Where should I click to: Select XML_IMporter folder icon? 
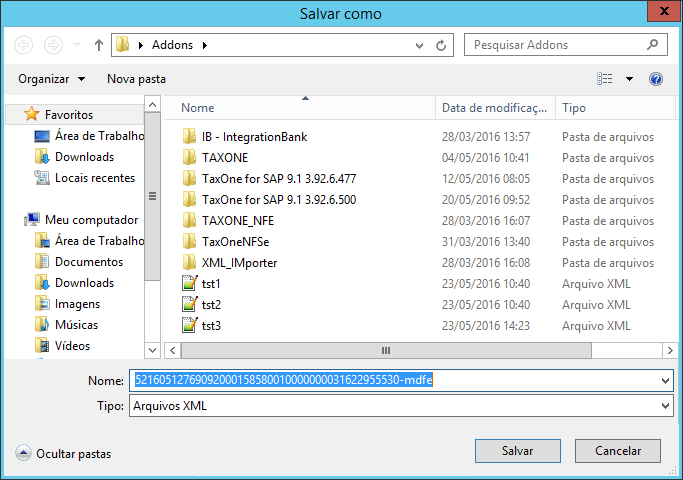point(189,262)
